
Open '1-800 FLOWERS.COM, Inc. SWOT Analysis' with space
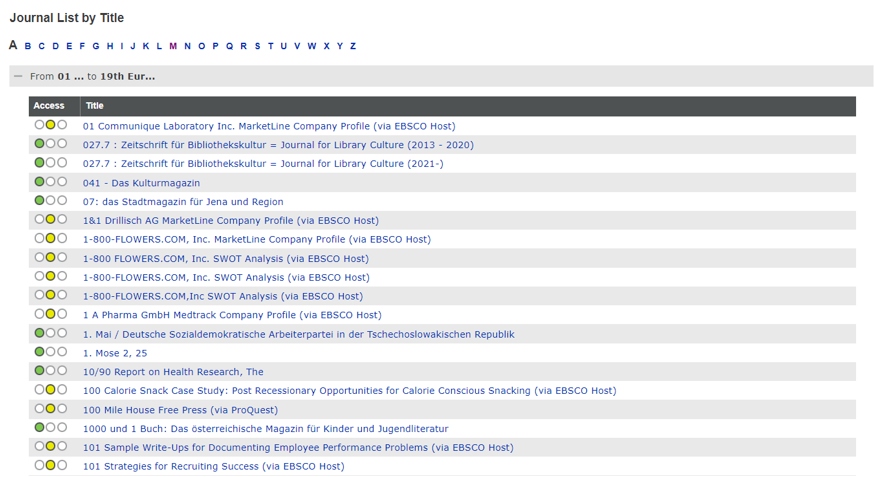[226, 259]
